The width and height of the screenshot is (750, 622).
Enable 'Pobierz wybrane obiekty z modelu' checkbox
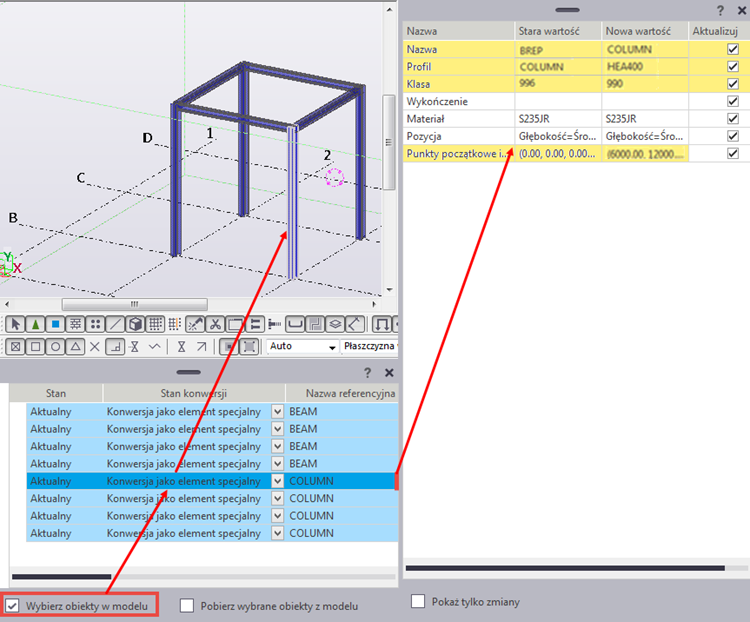(x=186, y=605)
